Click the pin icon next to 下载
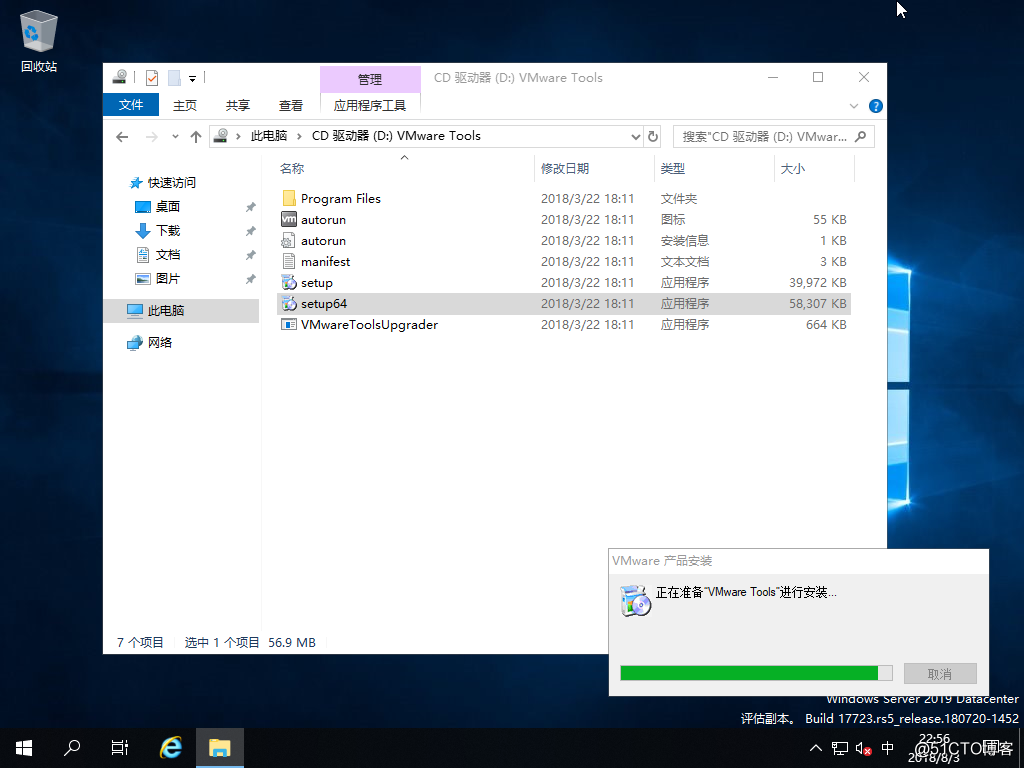1024x768 pixels. pyautogui.click(x=250, y=231)
